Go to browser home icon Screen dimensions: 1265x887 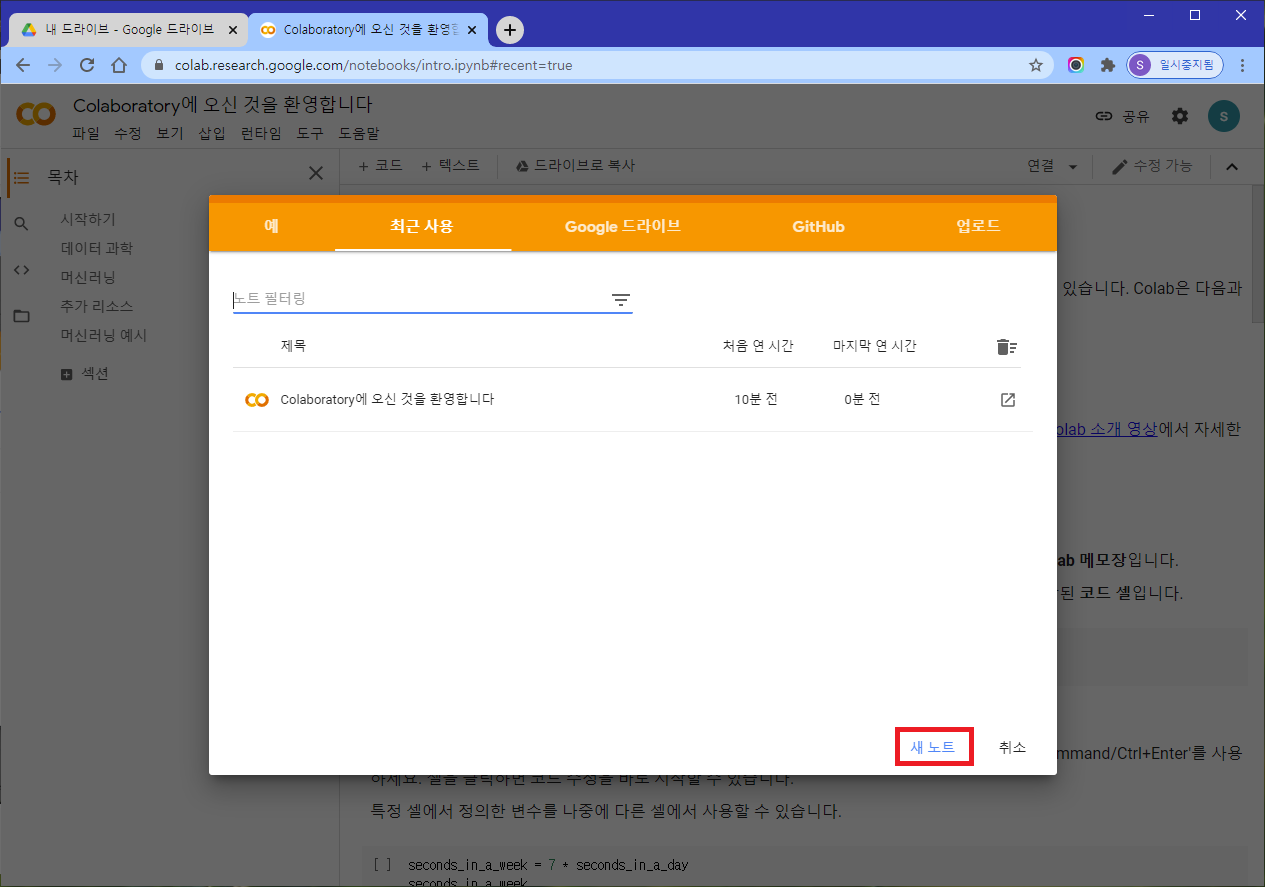[x=119, y=65]
